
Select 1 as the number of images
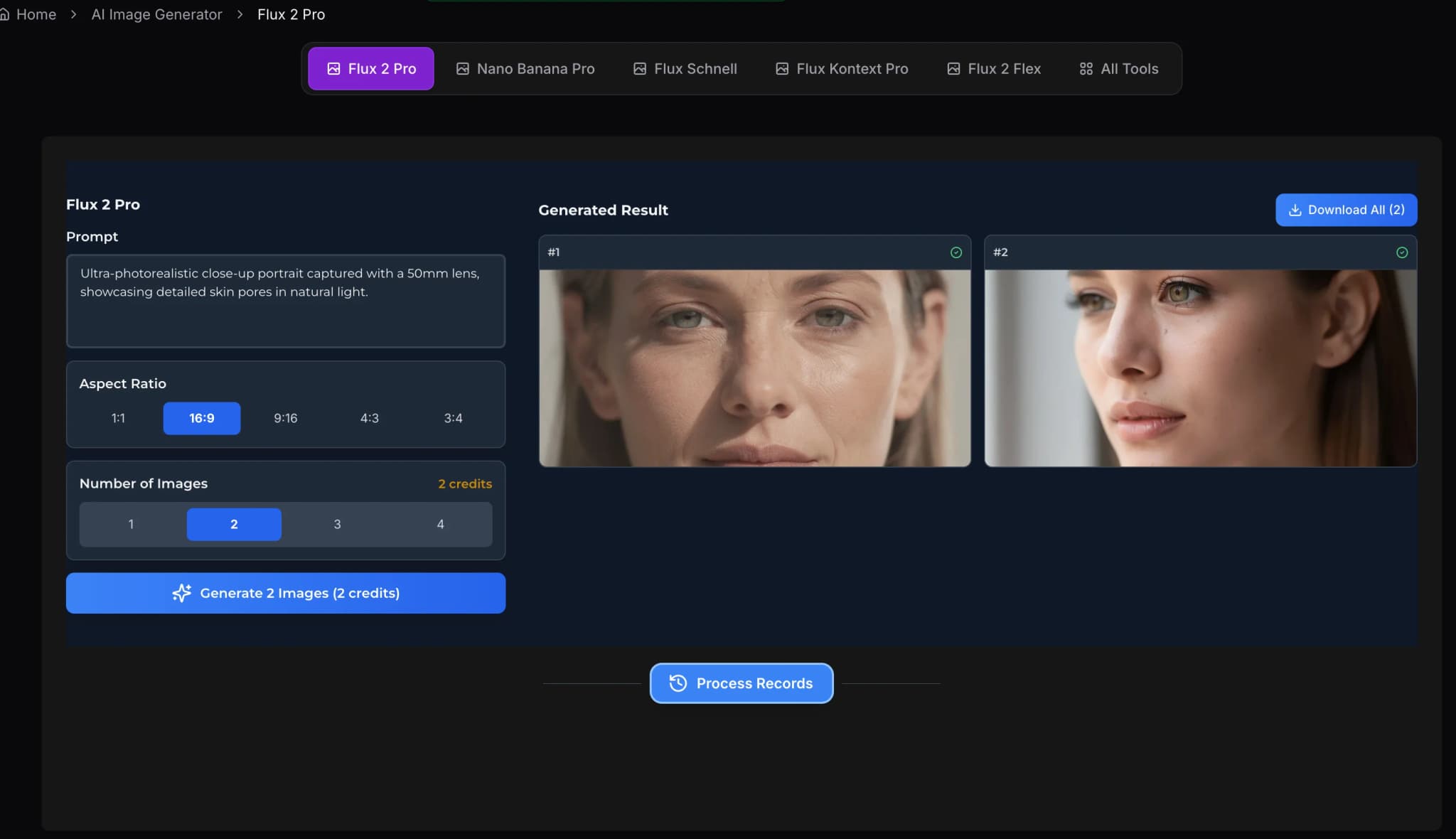(131, 524)
